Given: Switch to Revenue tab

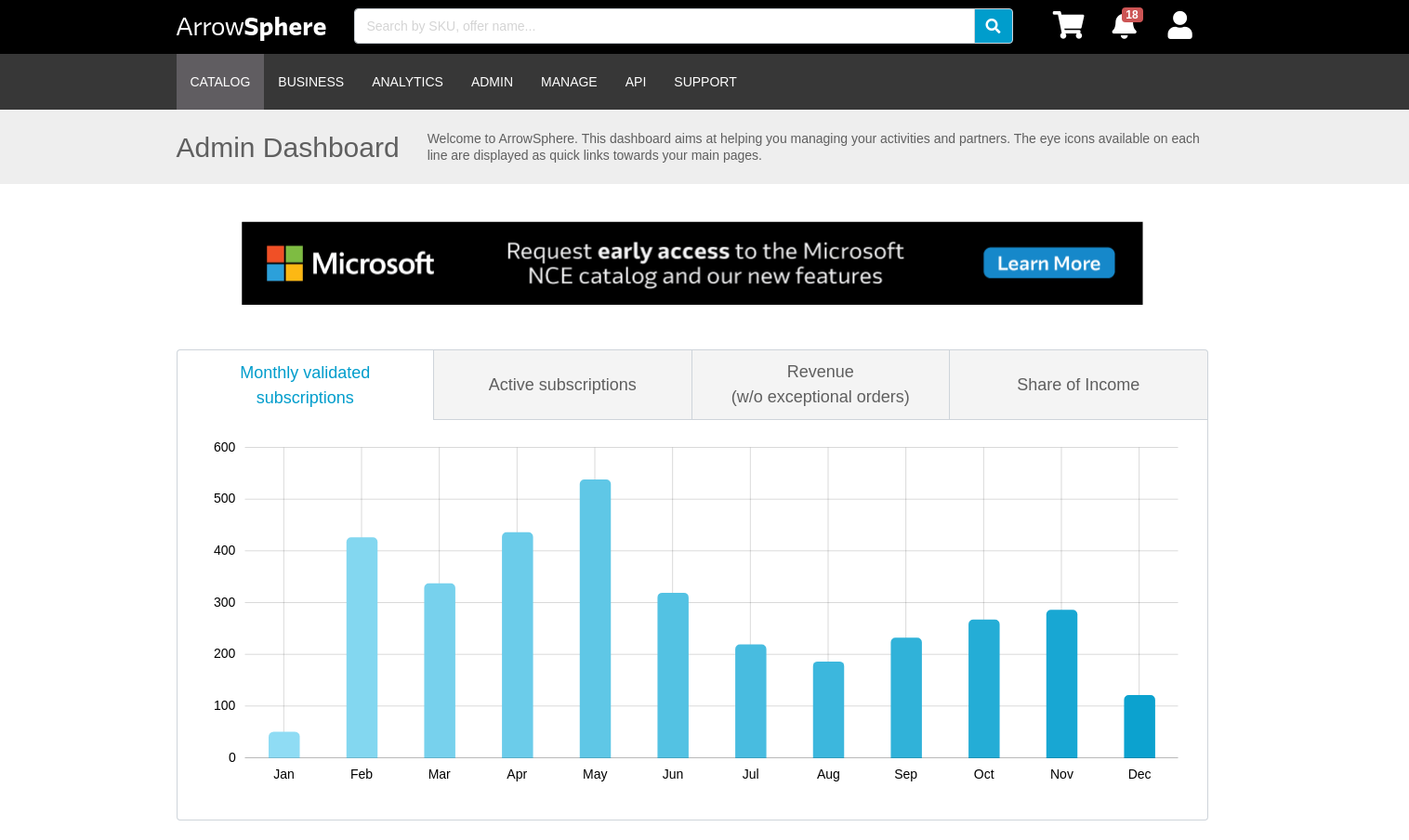Looking at the screenshot, I should click(820, 385).
